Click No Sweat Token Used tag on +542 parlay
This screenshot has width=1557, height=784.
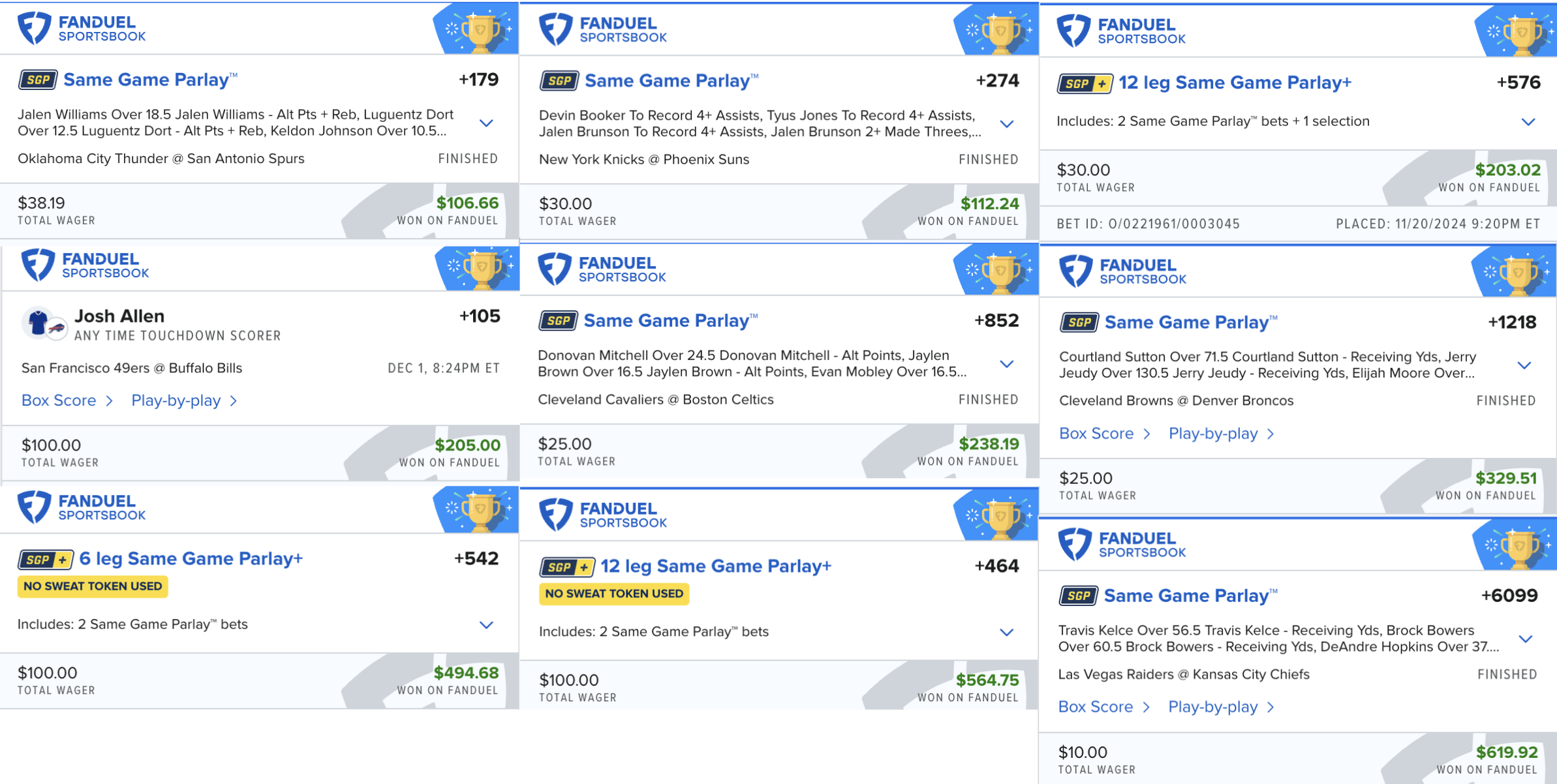[x=93, y=586]
